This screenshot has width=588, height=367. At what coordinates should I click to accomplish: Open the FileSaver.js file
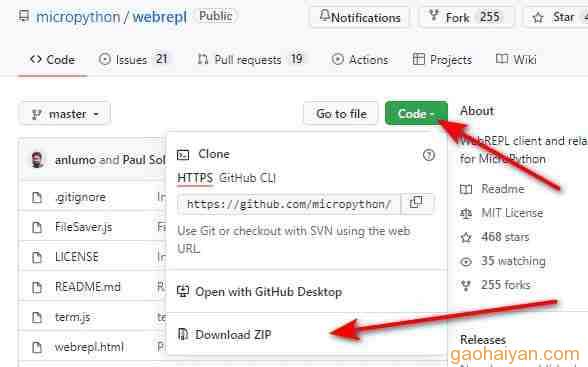pyautogui.click(x=84, y=227)
